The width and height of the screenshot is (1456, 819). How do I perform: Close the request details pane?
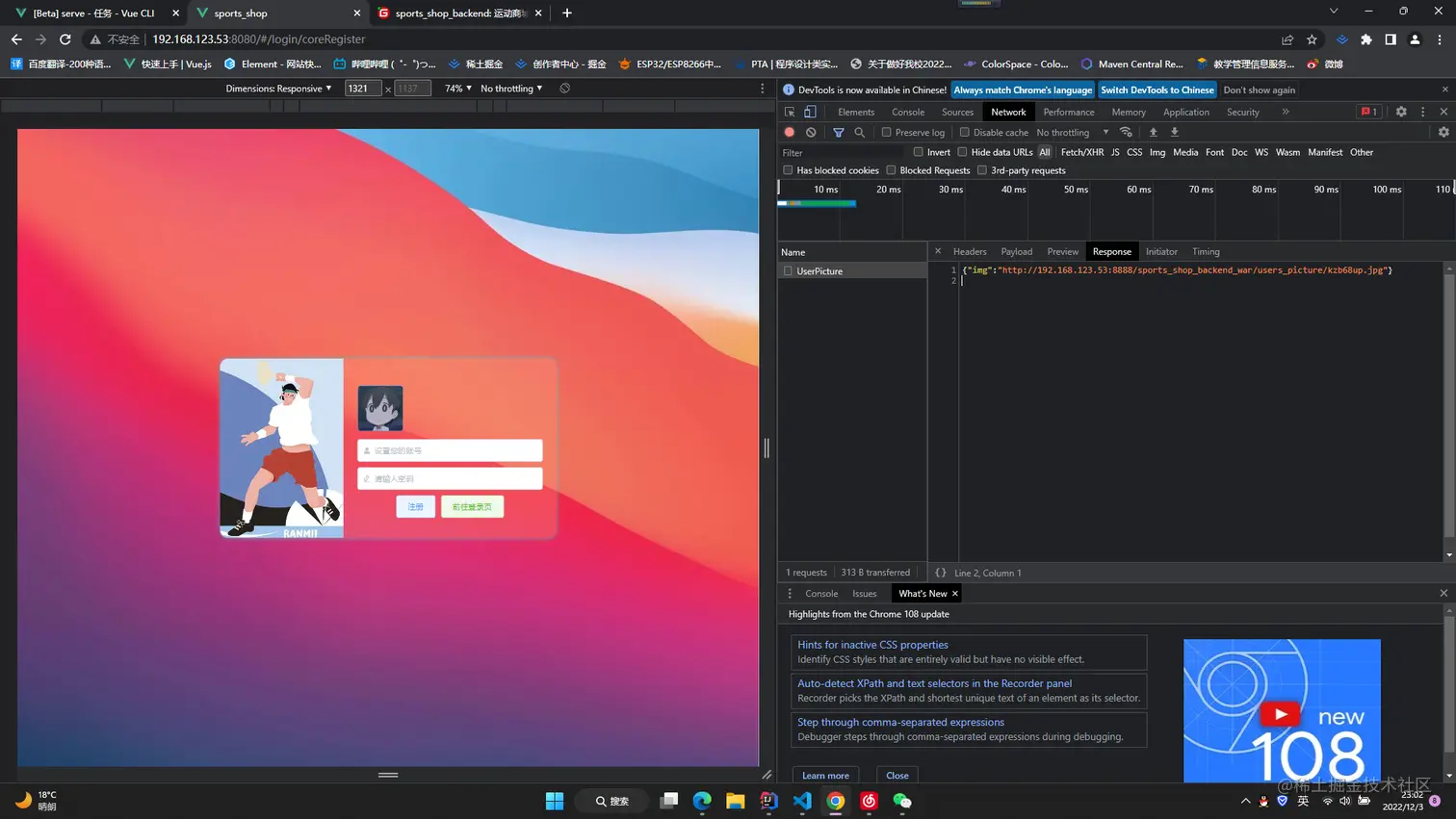(x=938, y=251)
